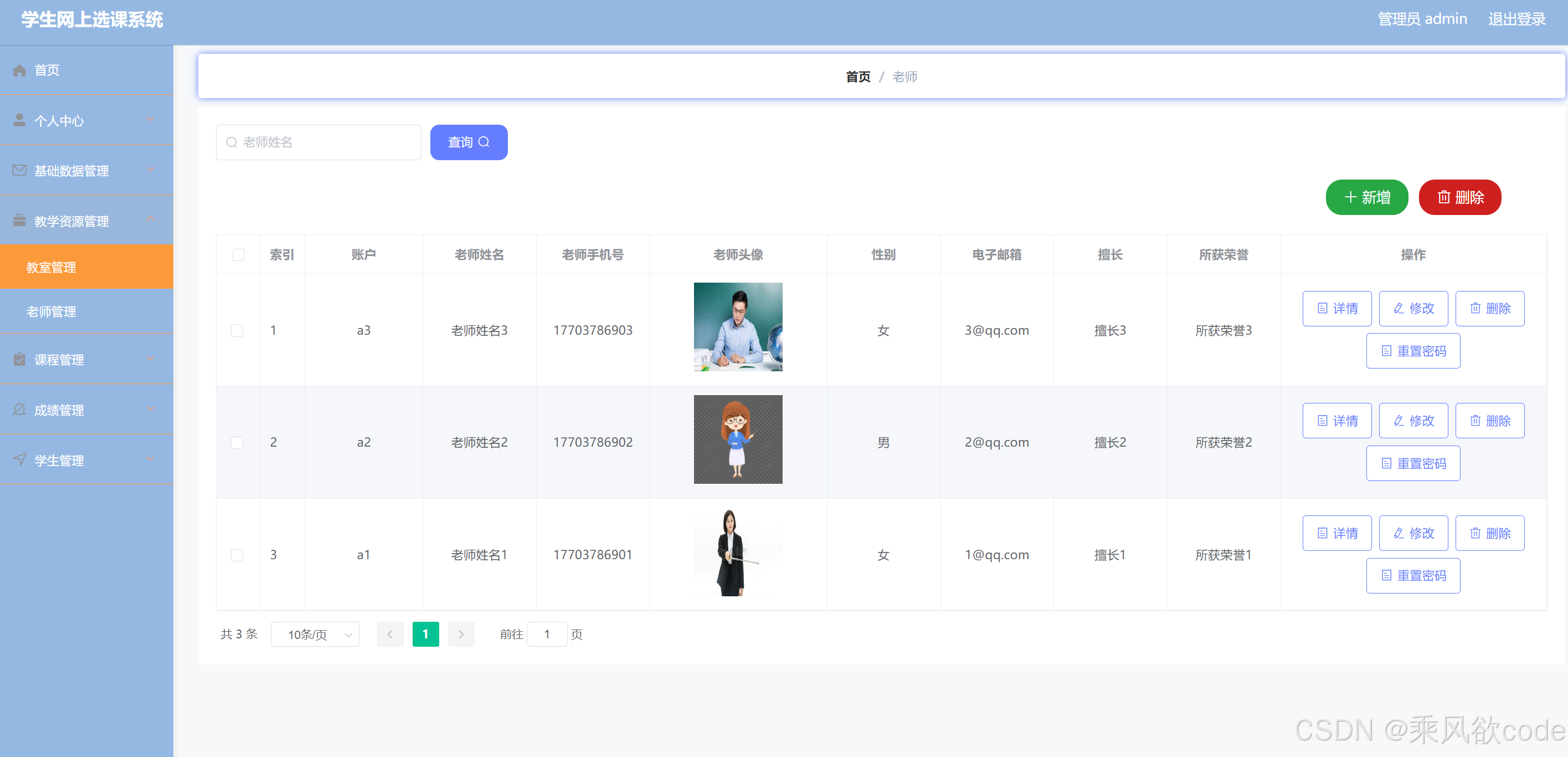Select 老师管理 in the sidebar
1568x757 pixels.
(51, 311)
